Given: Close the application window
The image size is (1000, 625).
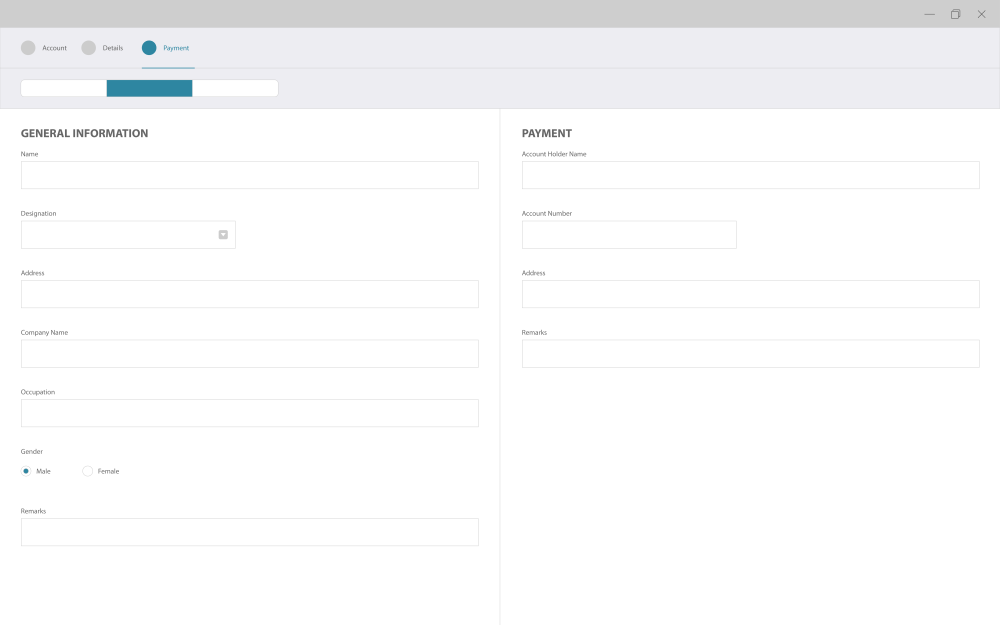Looking at the screenshot, I should [x=982, y=14].
